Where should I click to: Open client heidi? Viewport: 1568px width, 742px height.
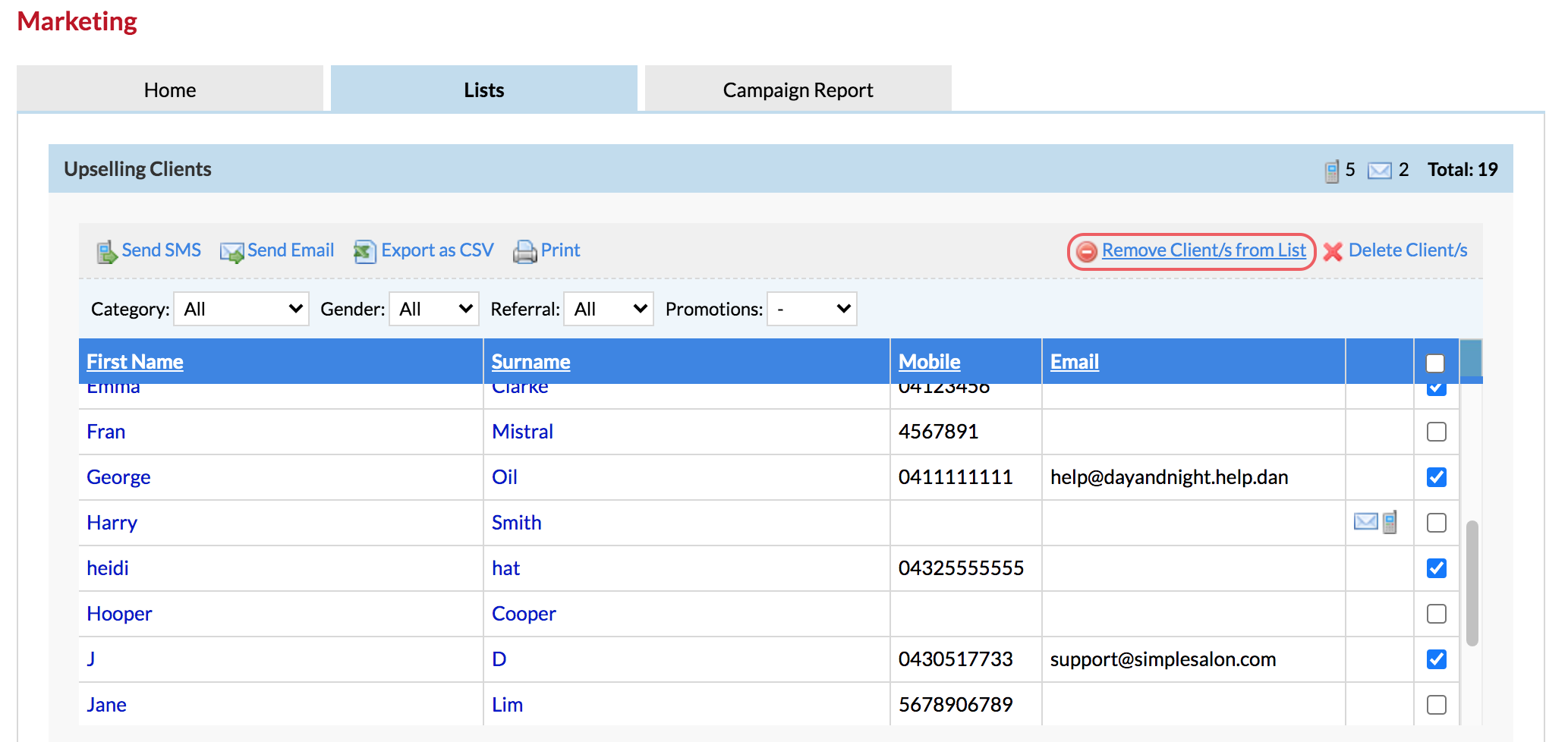[108, 568]
